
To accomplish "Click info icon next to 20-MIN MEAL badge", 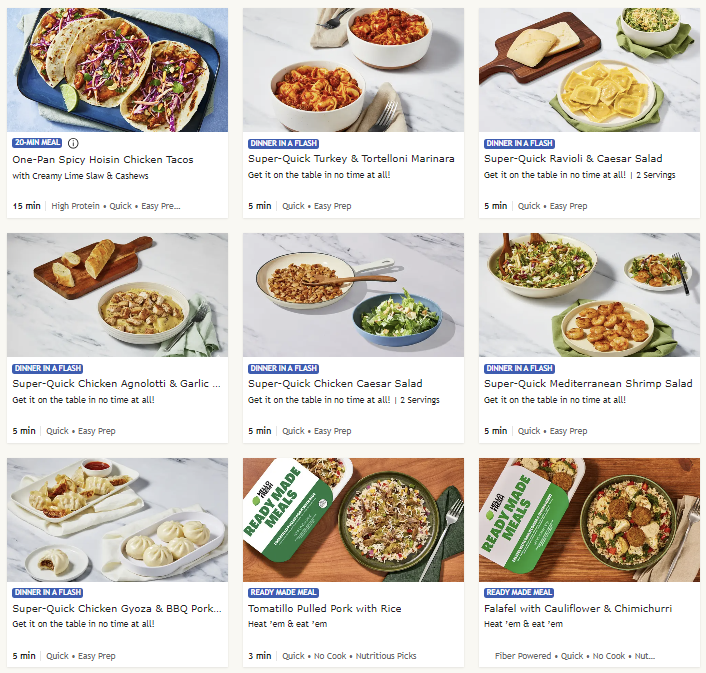I will (x=73, y=143).
